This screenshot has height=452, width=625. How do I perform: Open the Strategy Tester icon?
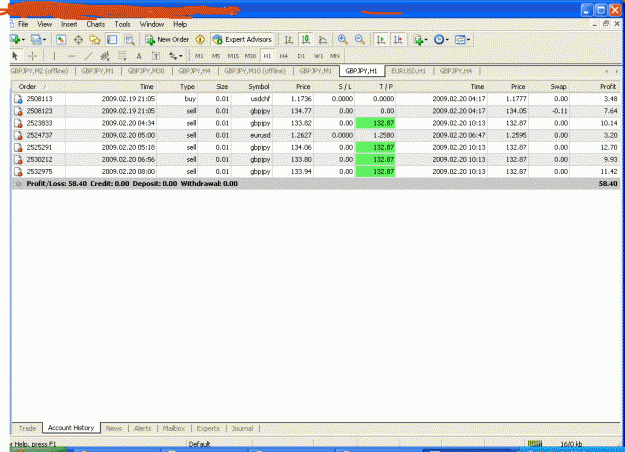pyautogui.click(x=129, y=39)
